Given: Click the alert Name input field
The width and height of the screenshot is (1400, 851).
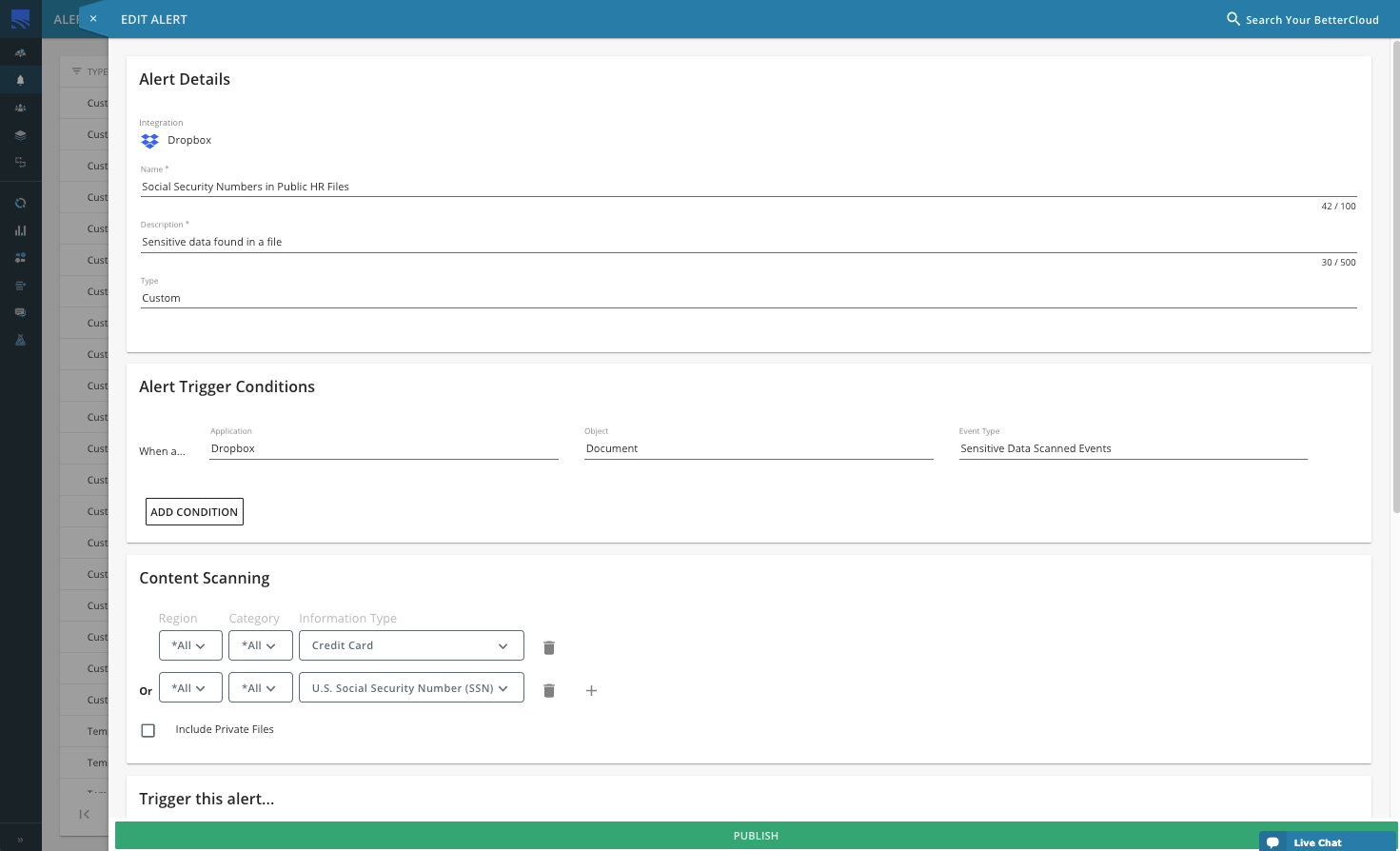Looking at the screenshot, I should pos(748,187).
